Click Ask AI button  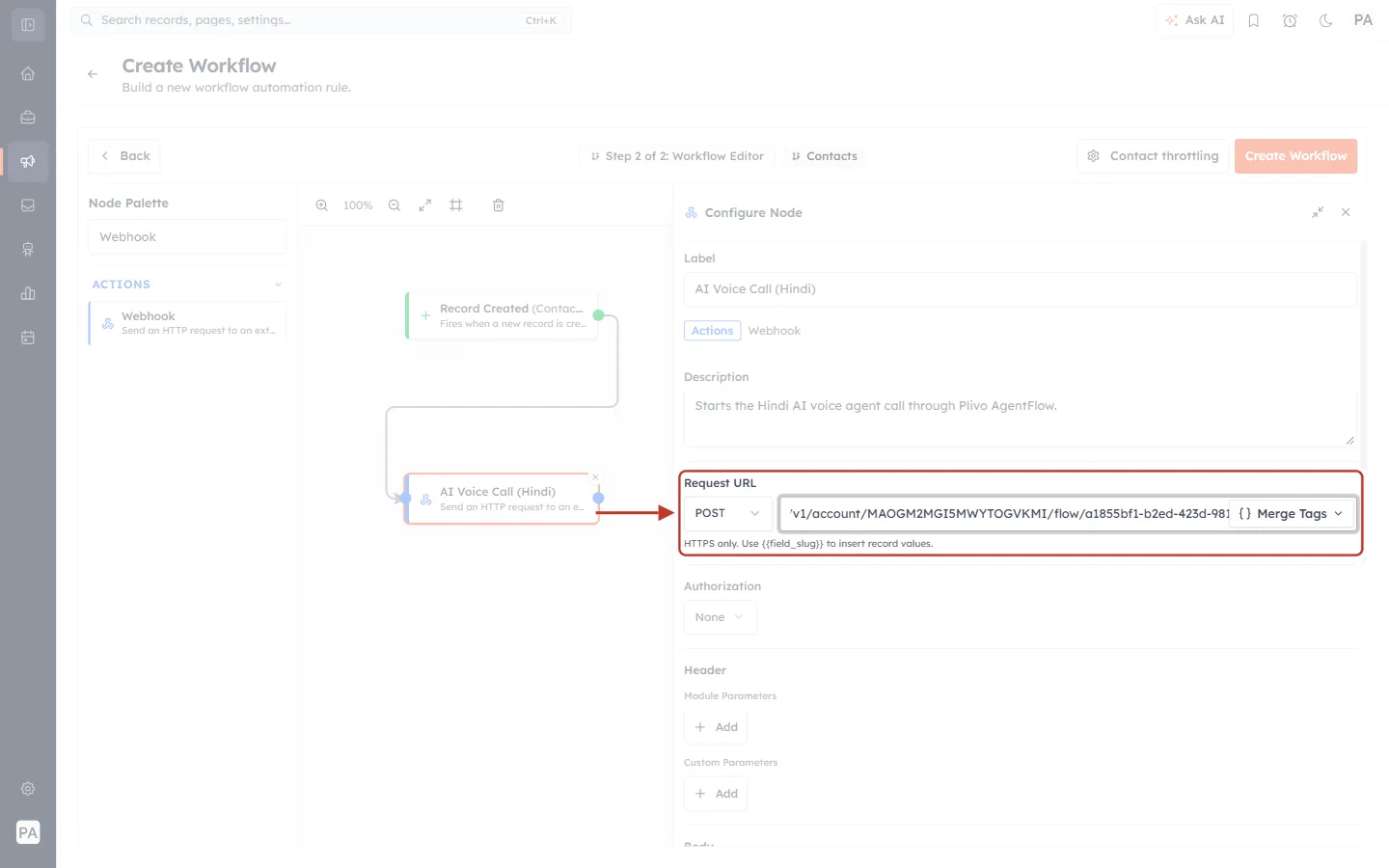[1194, 20]
